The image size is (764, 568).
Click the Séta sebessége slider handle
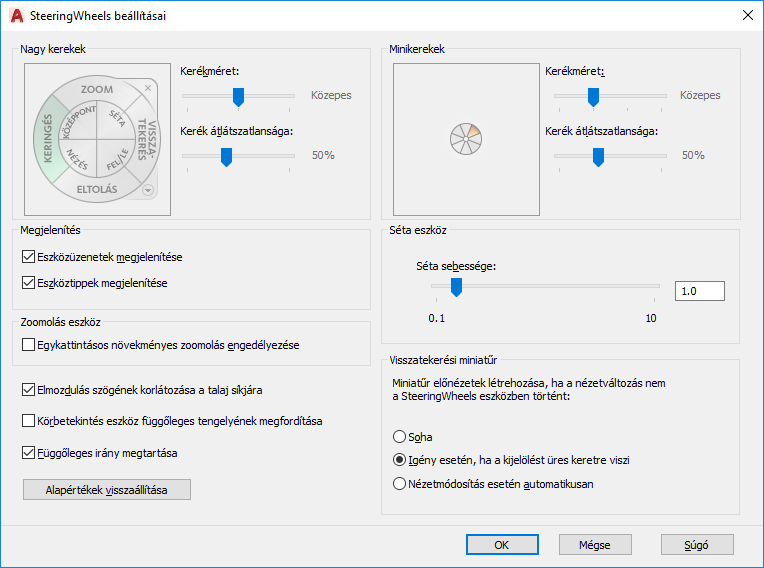click(x=456, y=287)
